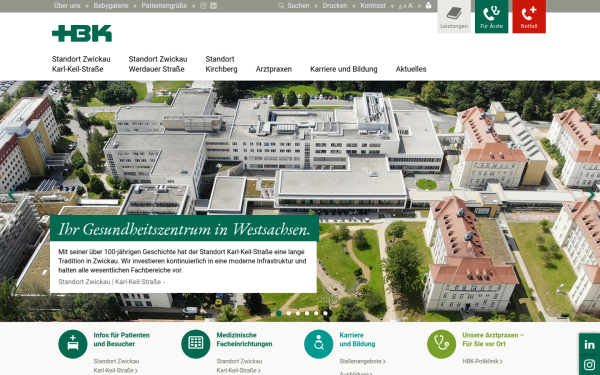Open Karriere und Bildung main menu

pyautogui.click(x=344, y=69)
